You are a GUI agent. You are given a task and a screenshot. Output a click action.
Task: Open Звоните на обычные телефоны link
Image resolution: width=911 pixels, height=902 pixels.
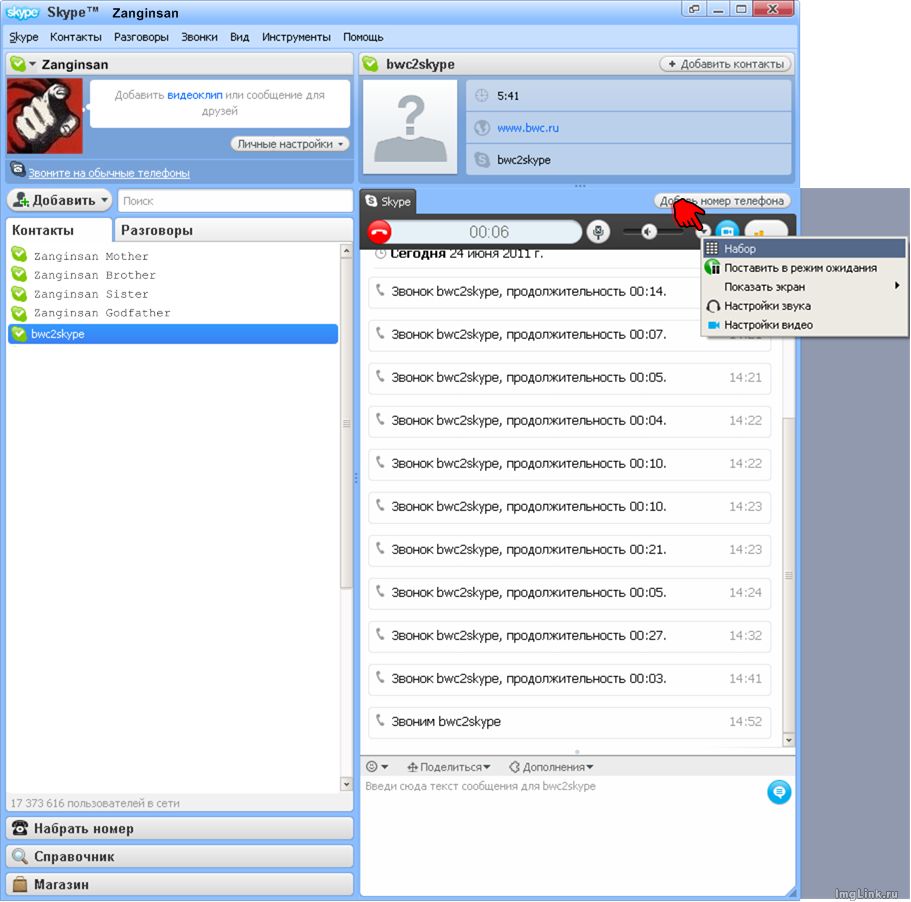click(x=109, y=173)
